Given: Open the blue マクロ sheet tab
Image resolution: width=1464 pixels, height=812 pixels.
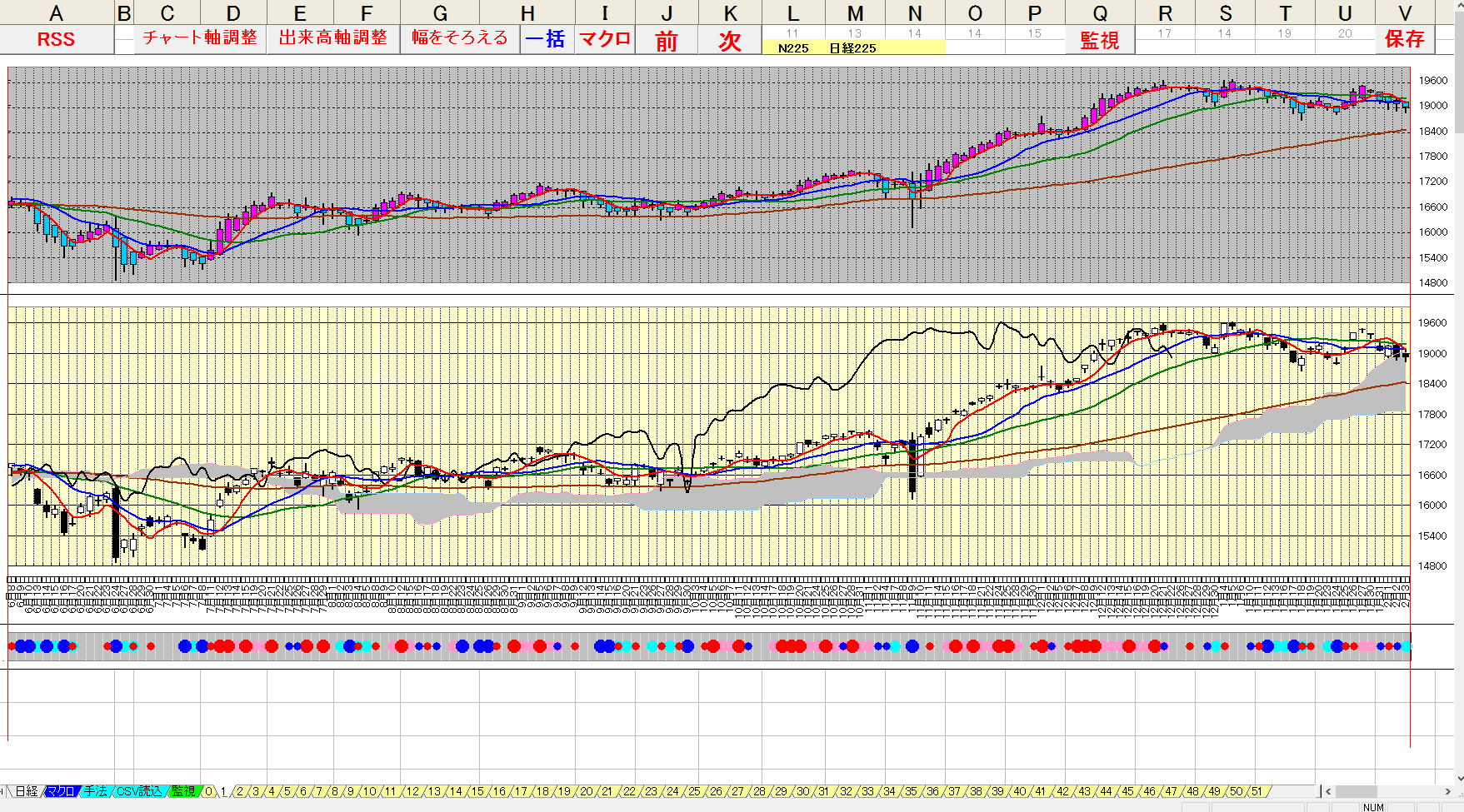Looking at the screenshot, I should click(60, 791).
